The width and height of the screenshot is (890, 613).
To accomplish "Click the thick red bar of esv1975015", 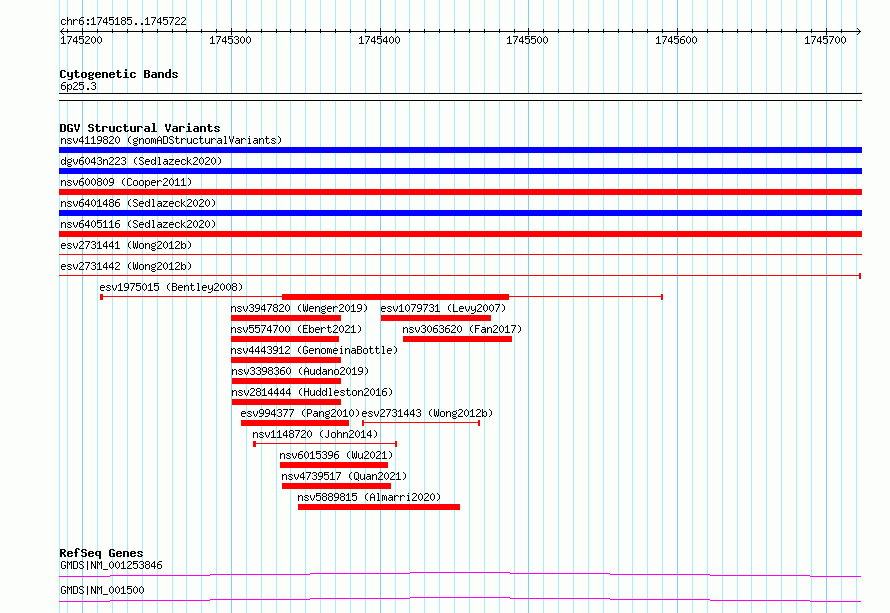I will (x=396, y=297).
